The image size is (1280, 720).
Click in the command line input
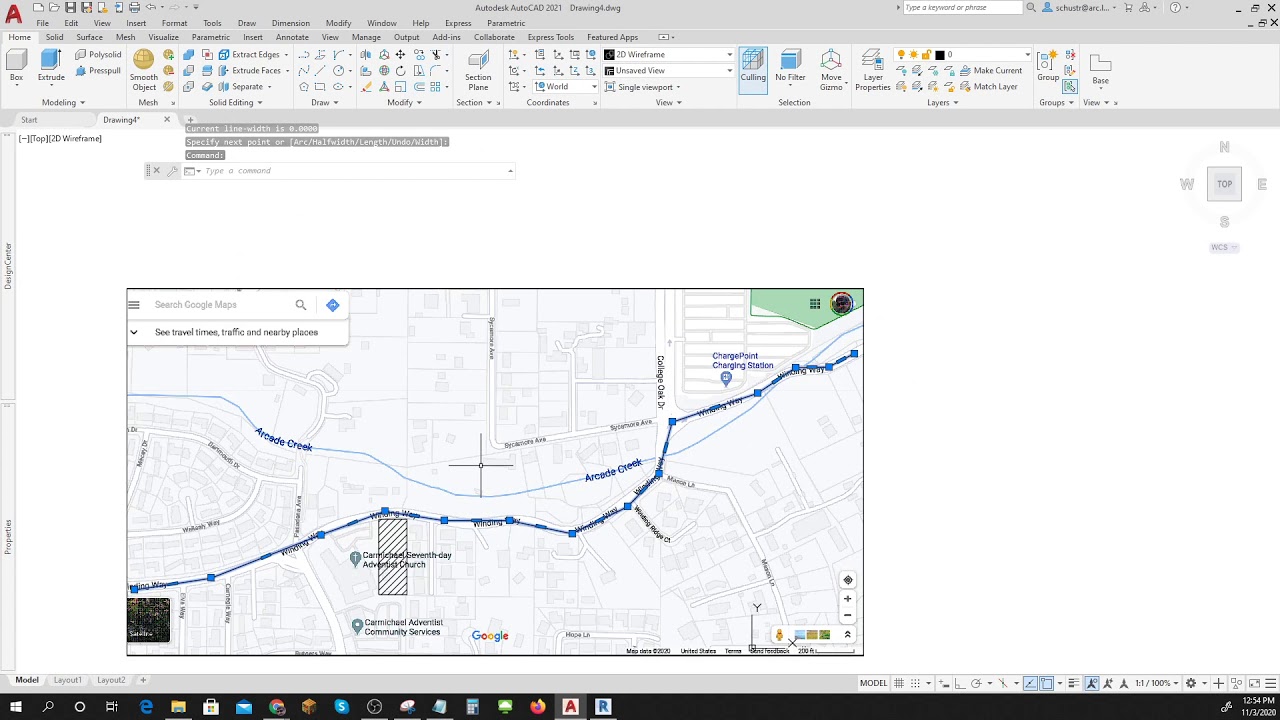(355, 171)
